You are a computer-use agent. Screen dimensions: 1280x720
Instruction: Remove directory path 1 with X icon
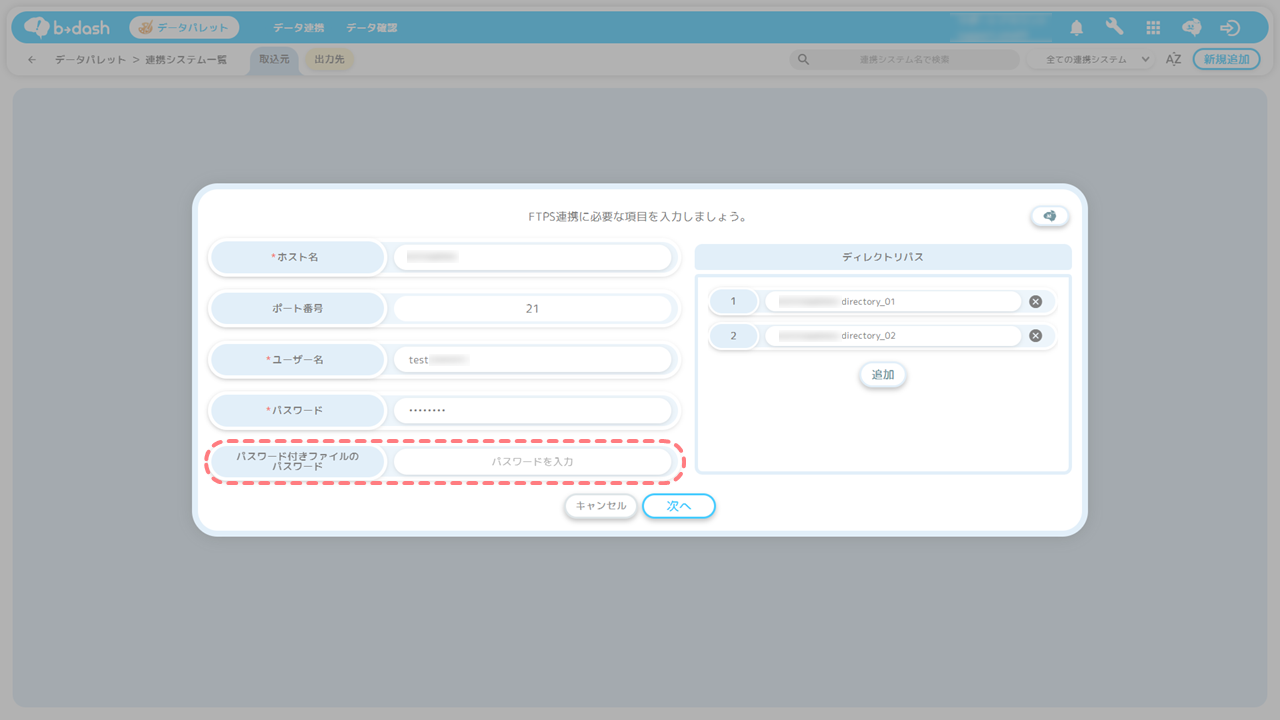coord(1035,301)
